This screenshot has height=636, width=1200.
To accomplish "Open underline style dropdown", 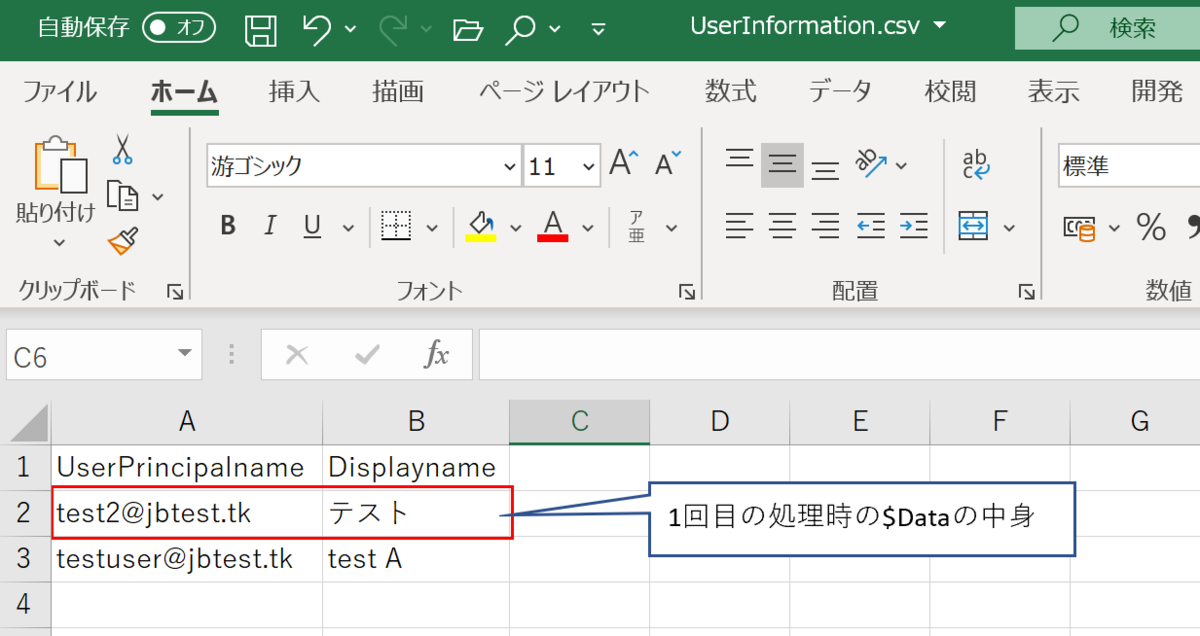I will [x=349, y=227].
